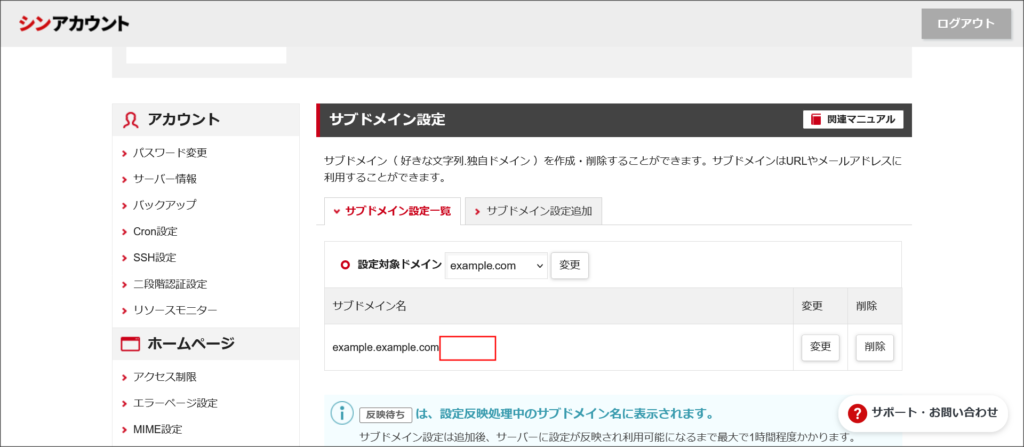Viewport: 1024px width, 447px height.
Task: Click the red circle beside 設定対象ドメイン
Action: click(345, 265)
